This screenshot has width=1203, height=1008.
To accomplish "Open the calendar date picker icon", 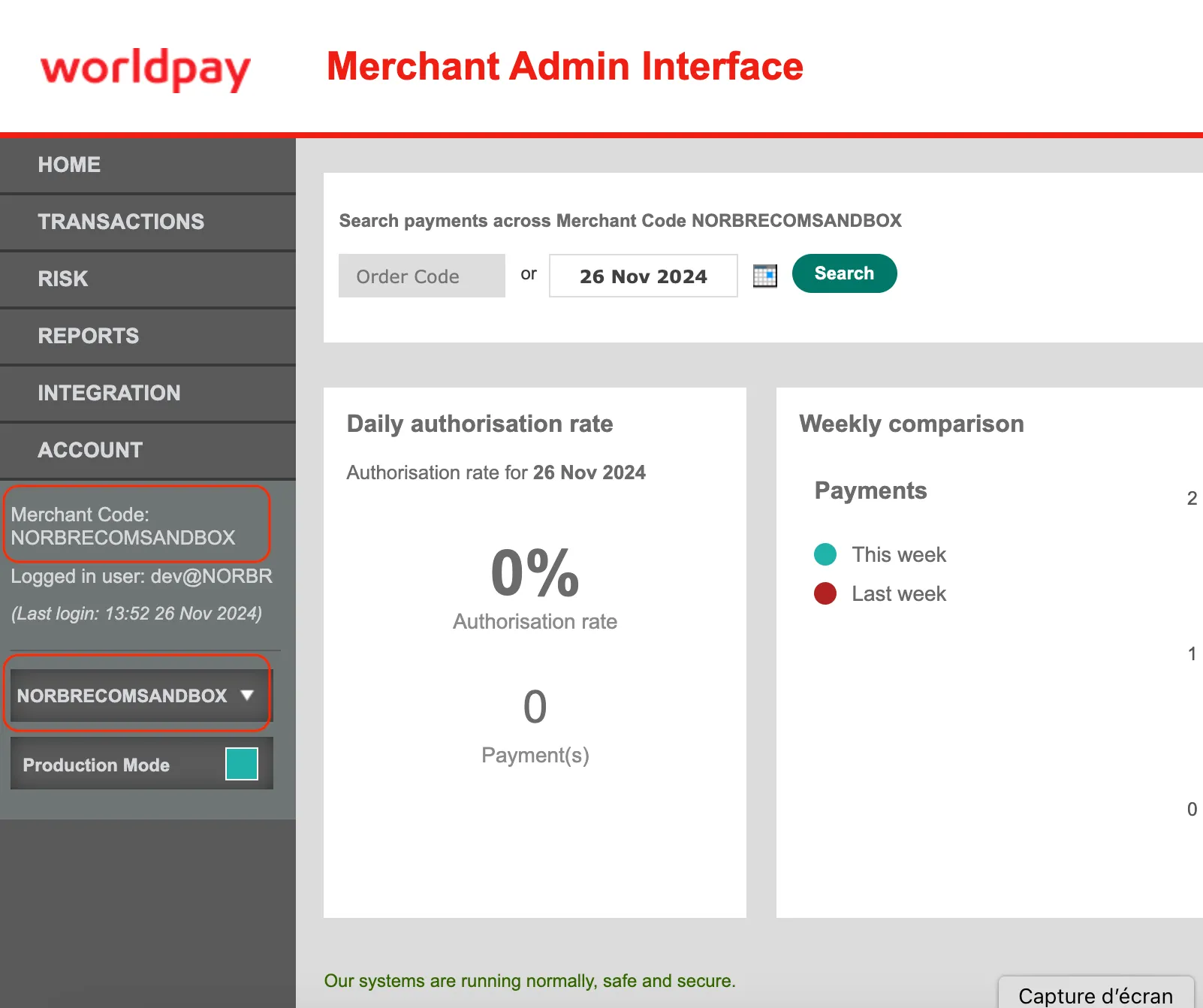I will tap(764, 276).
